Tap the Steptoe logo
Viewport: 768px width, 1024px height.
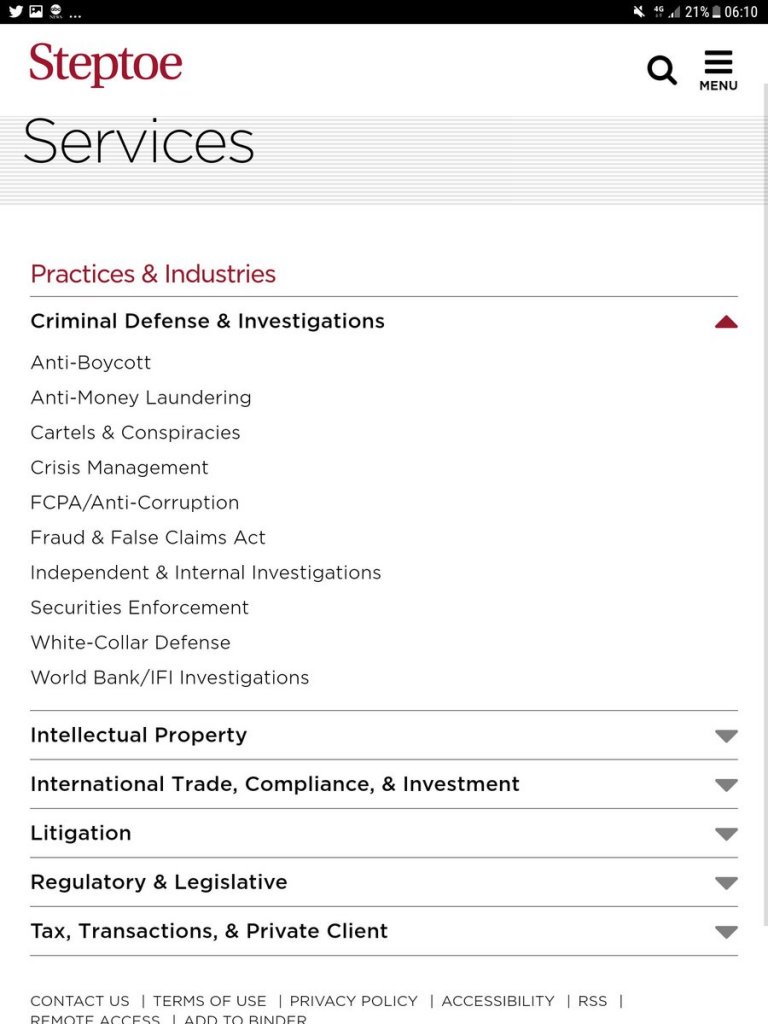pyautogui.click(x=106, y=64)
